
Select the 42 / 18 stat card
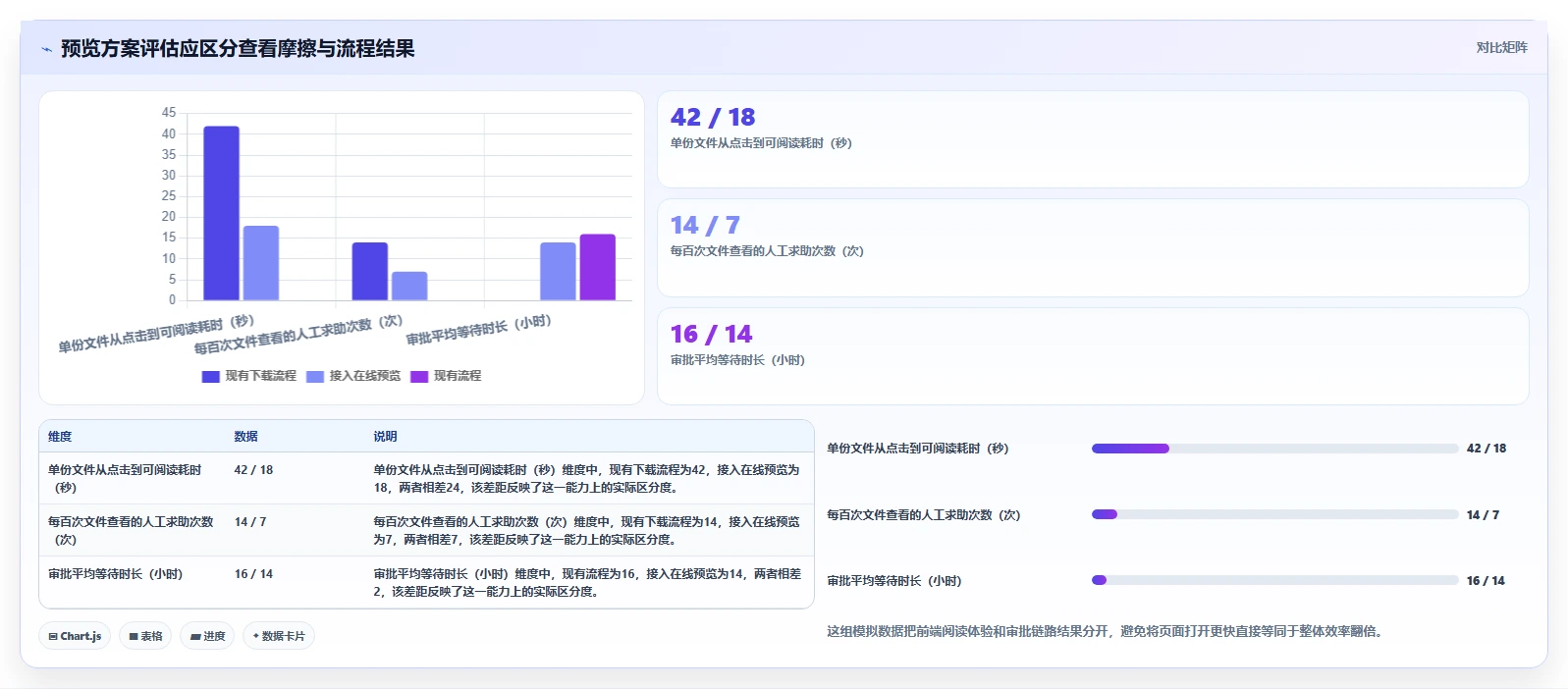click(1093, 139)
